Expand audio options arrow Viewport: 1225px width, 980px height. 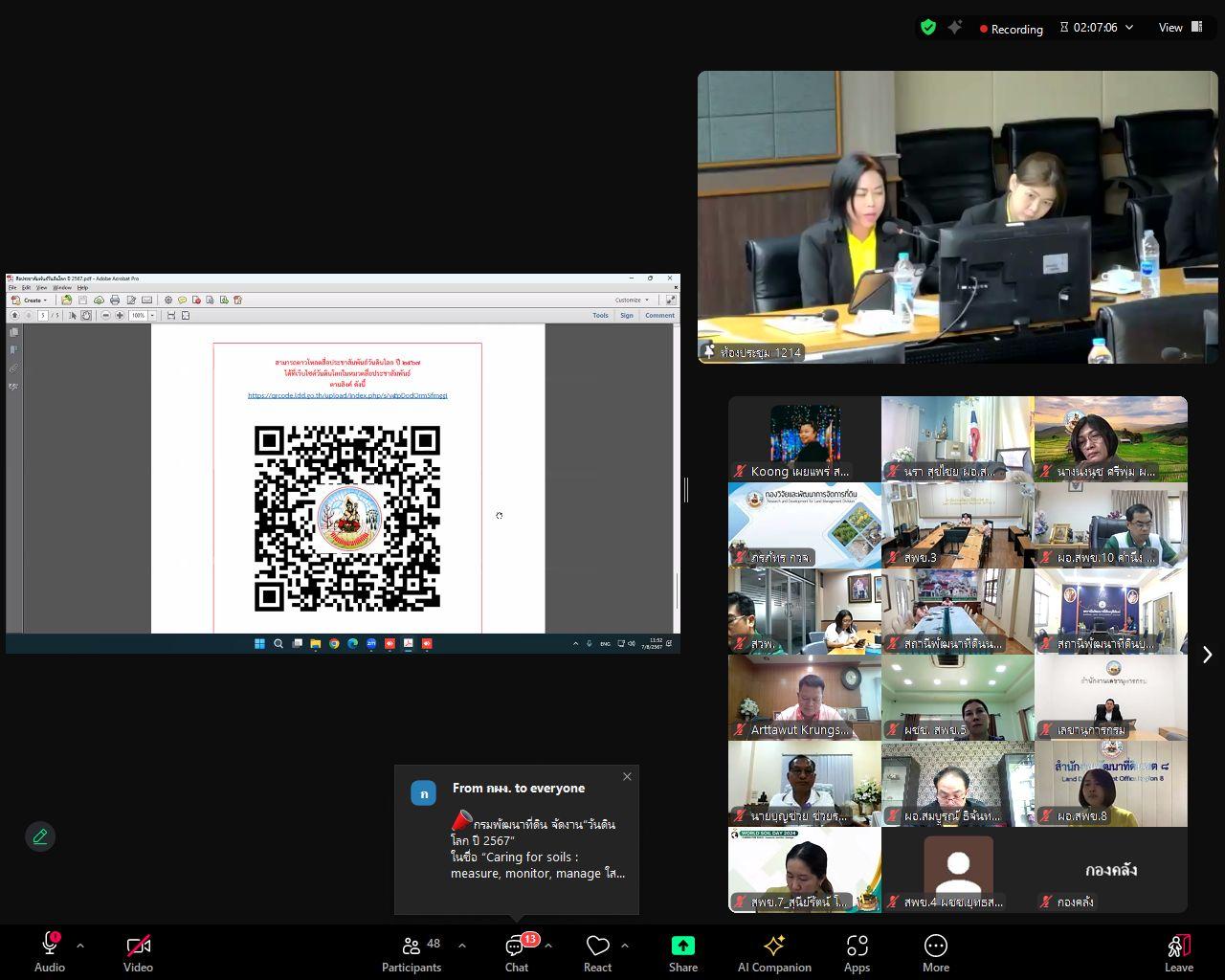(x=80, y=946)
